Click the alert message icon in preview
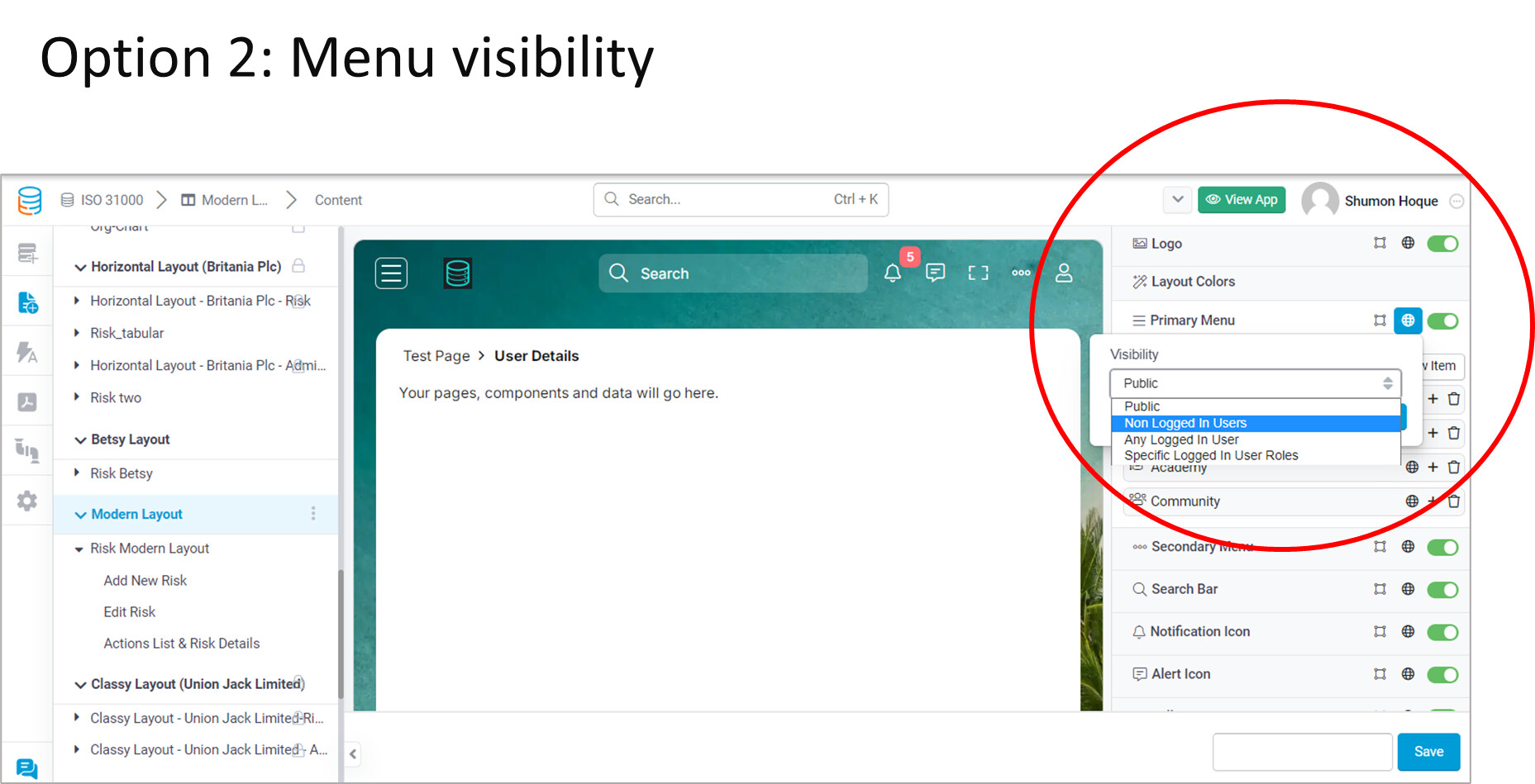 pyautogui.click(x=936, y=273)
